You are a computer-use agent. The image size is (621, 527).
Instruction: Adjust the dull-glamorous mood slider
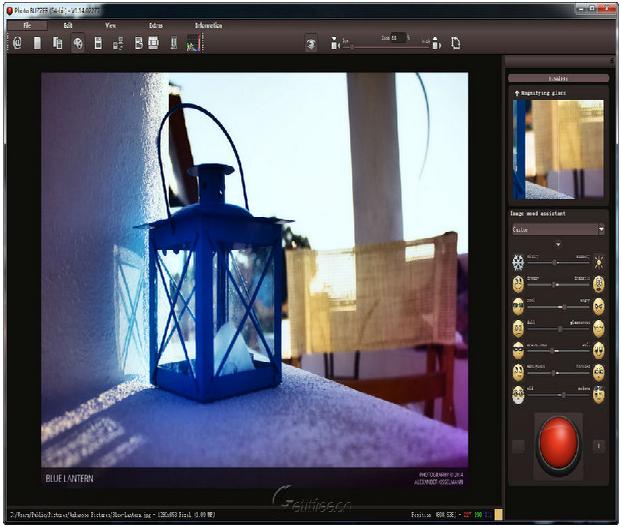click(x=558, y=329)
